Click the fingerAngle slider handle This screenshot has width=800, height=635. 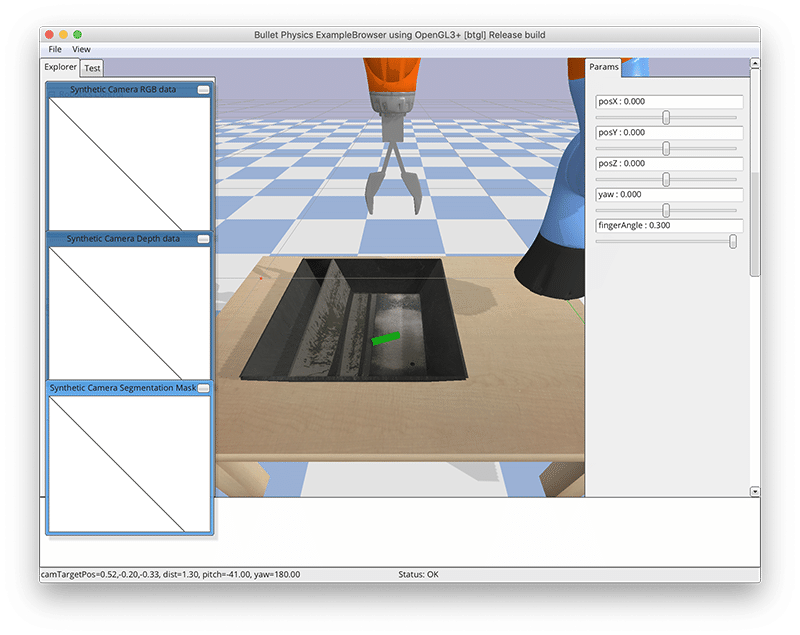pos(731,240)
